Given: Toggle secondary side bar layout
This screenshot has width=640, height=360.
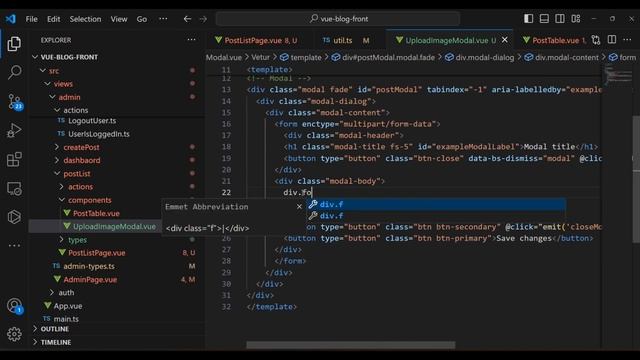Looking at the screenshot, I should (560, 18).
